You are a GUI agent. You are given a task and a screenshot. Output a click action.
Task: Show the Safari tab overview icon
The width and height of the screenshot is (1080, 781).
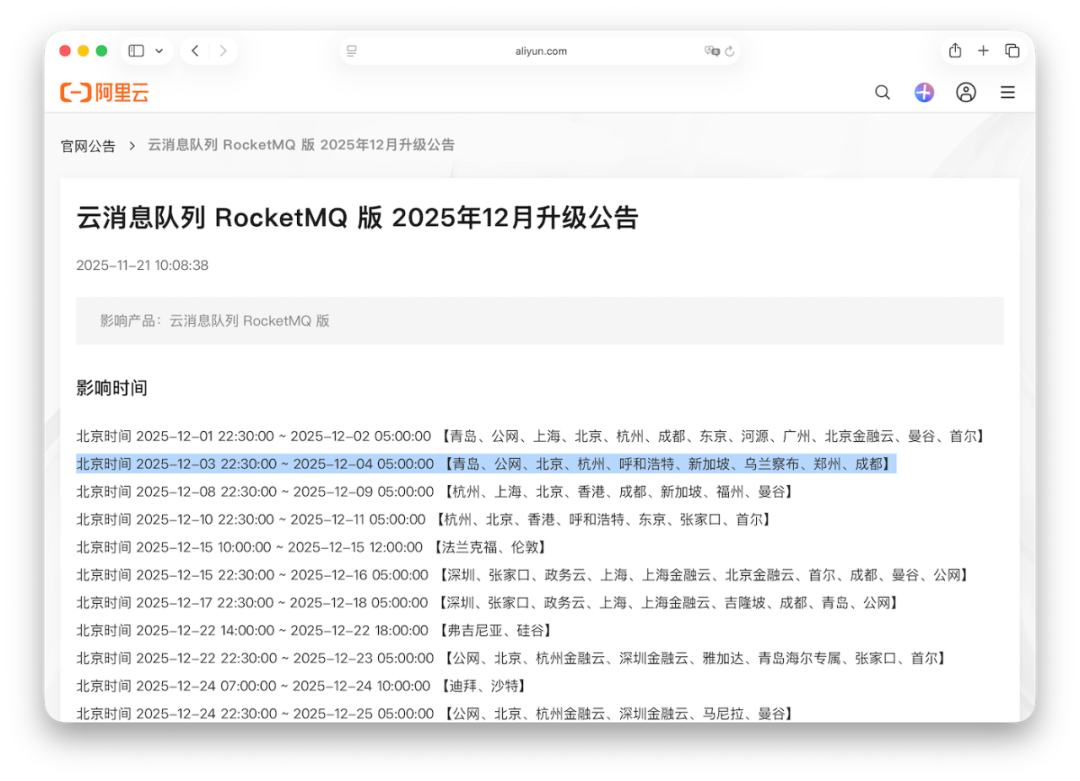click(1011, 50)
